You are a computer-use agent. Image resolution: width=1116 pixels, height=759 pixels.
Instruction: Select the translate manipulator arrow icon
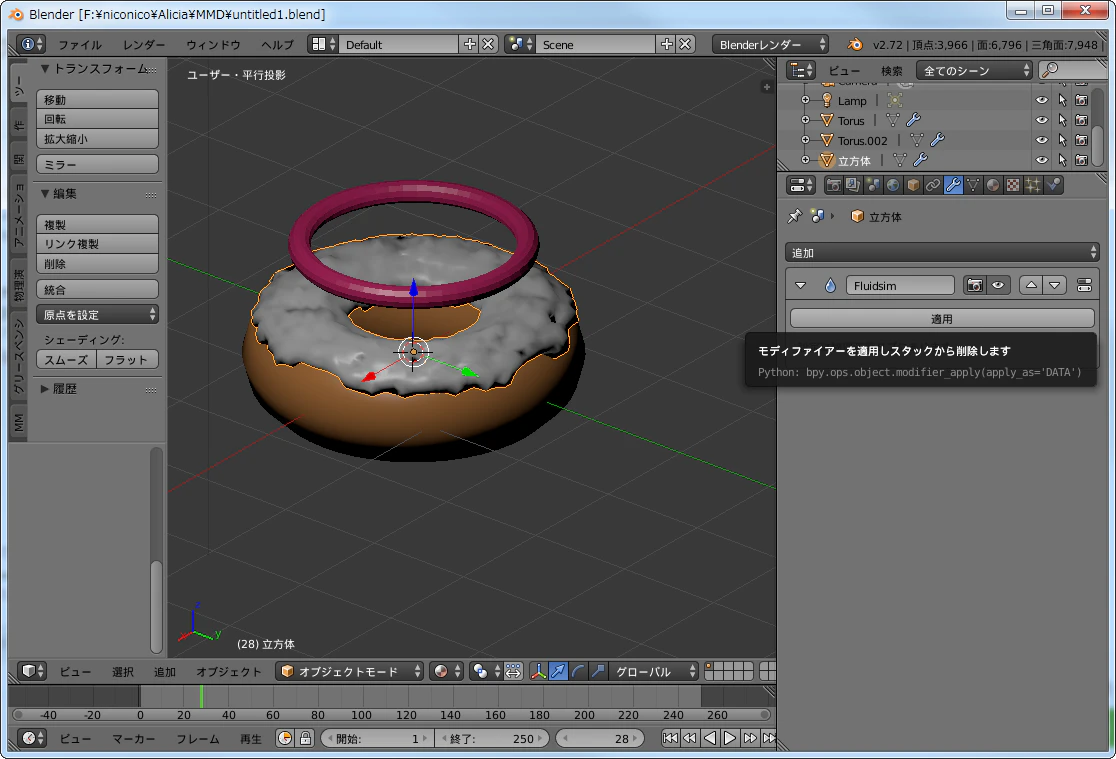[x=559, y=671]
